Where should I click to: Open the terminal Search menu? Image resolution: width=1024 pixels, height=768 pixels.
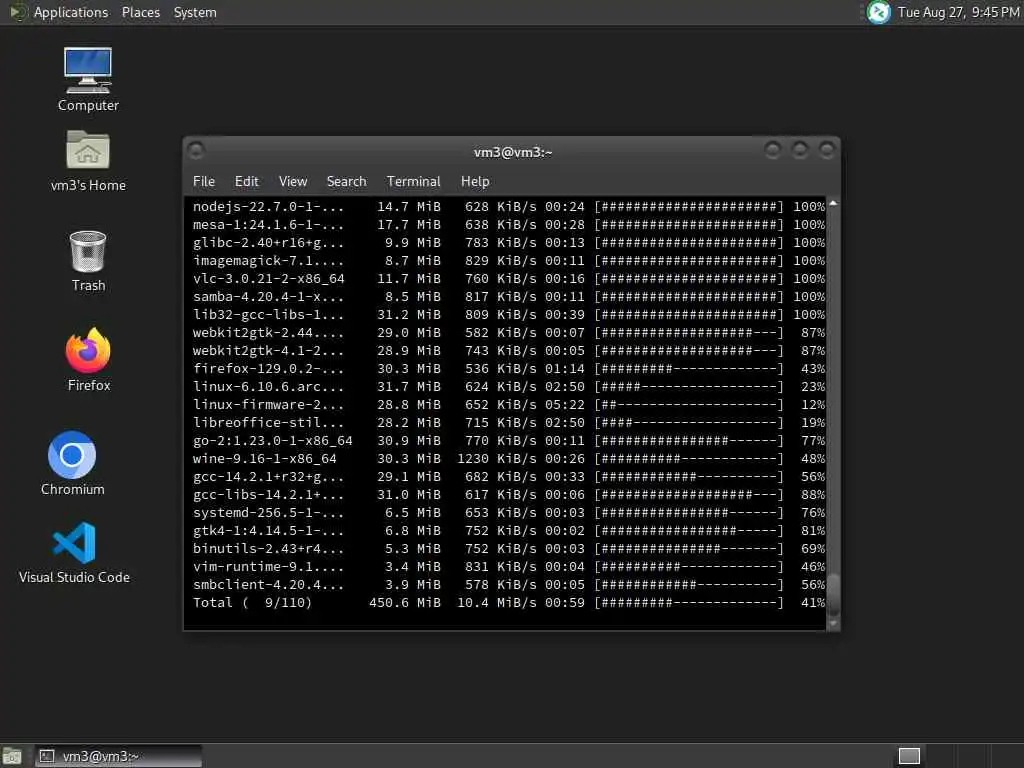point(346,182)
